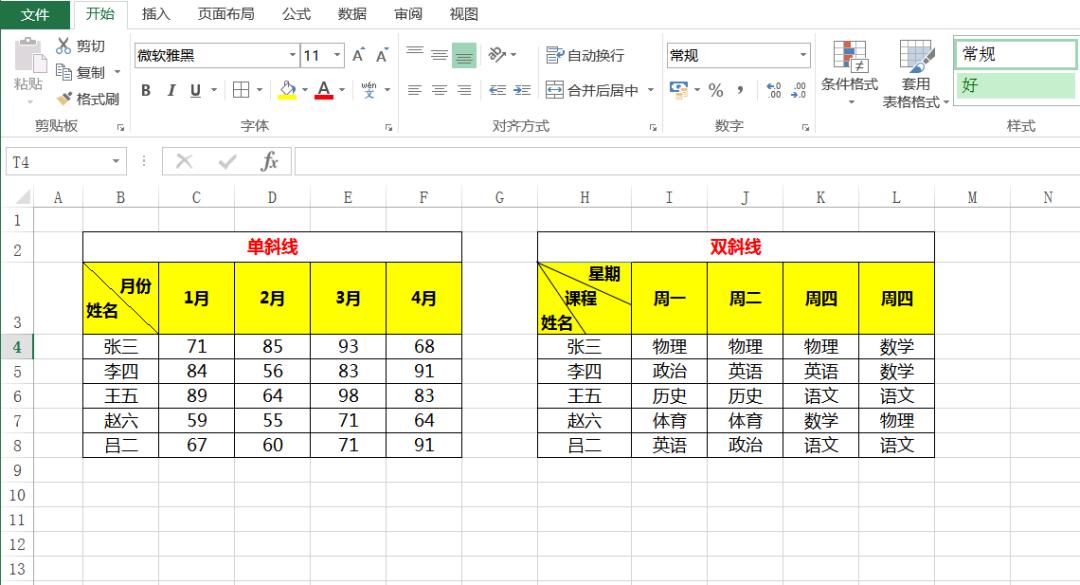Click the comma style icon

click(x=740, y=90)
